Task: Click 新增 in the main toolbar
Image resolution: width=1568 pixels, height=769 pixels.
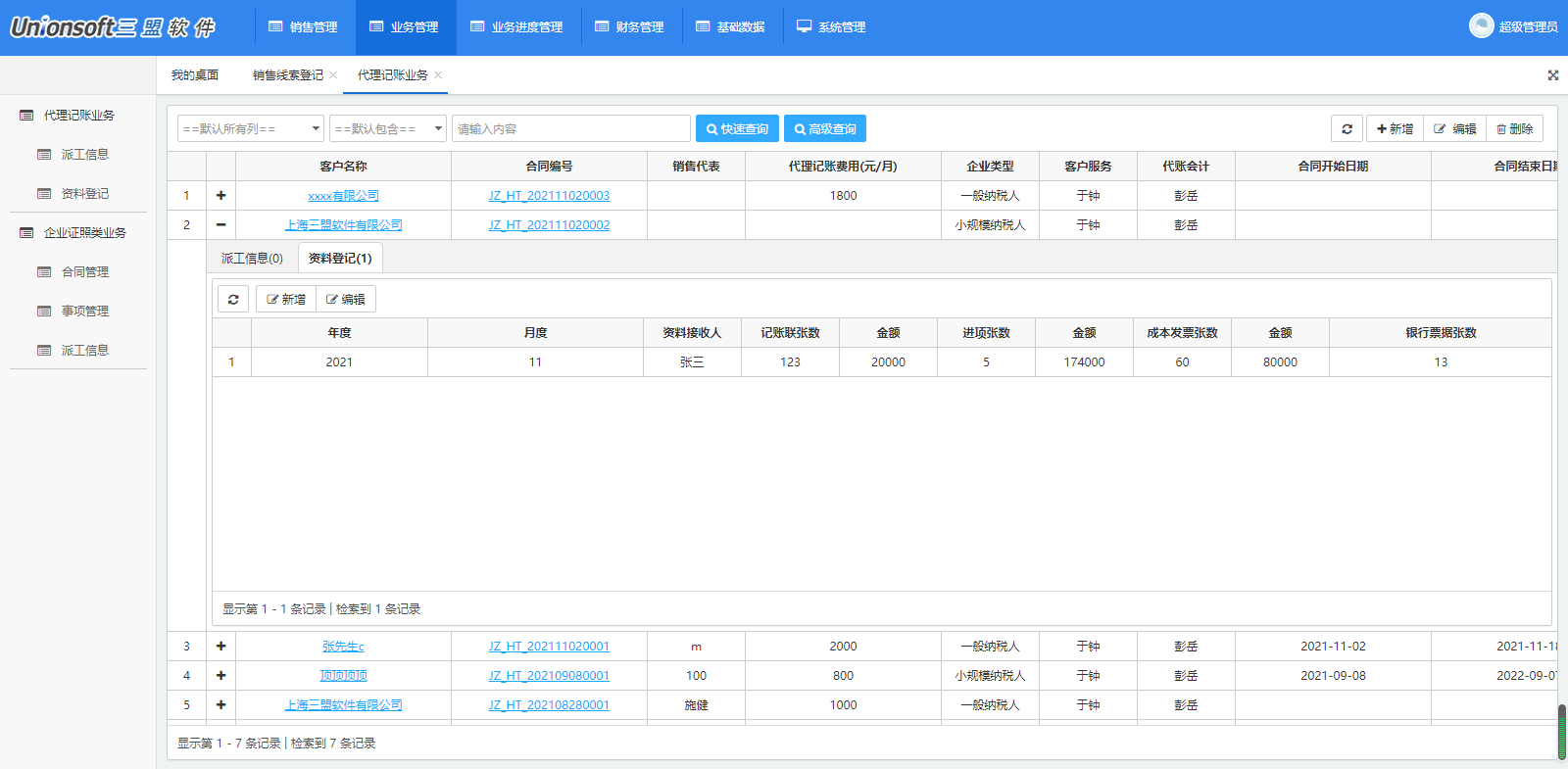Action: (x=1395, y=128)
